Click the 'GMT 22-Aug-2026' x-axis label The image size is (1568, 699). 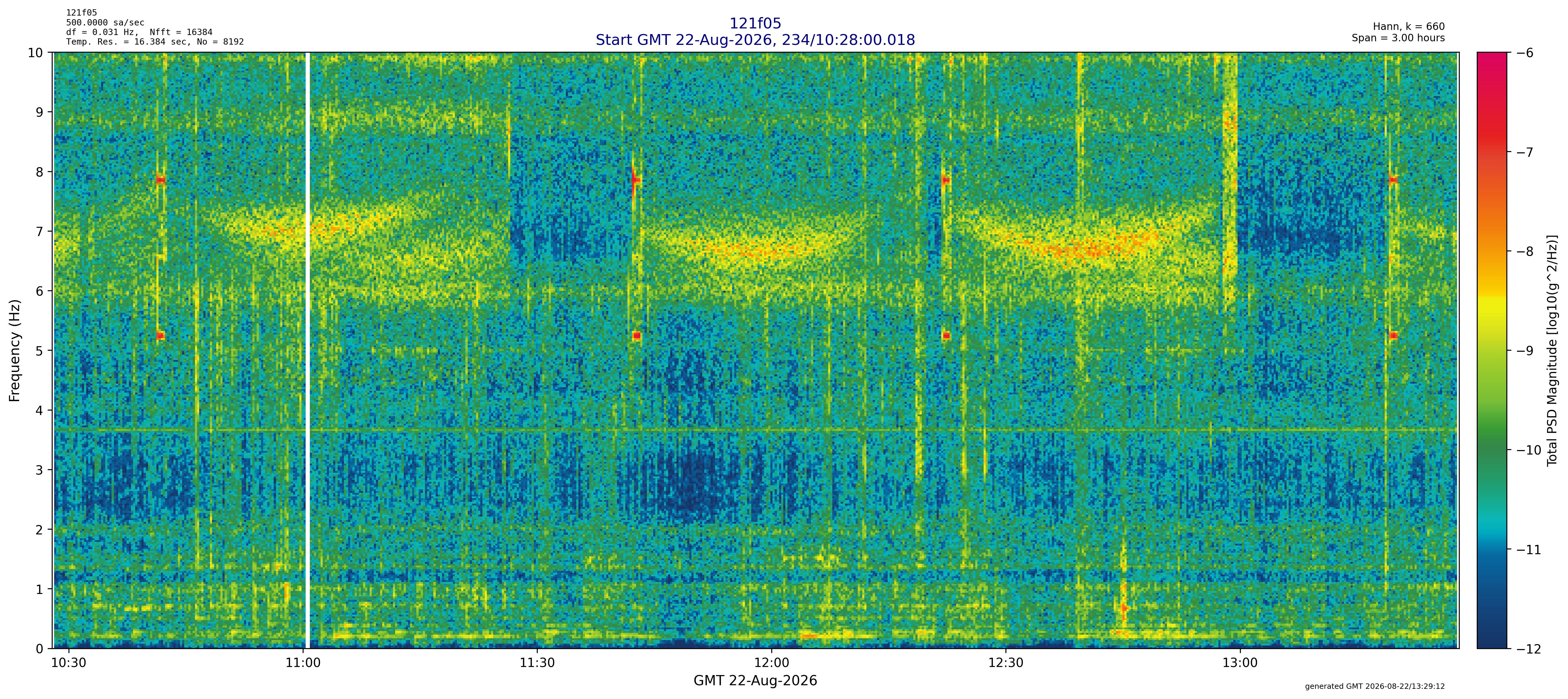755,681
